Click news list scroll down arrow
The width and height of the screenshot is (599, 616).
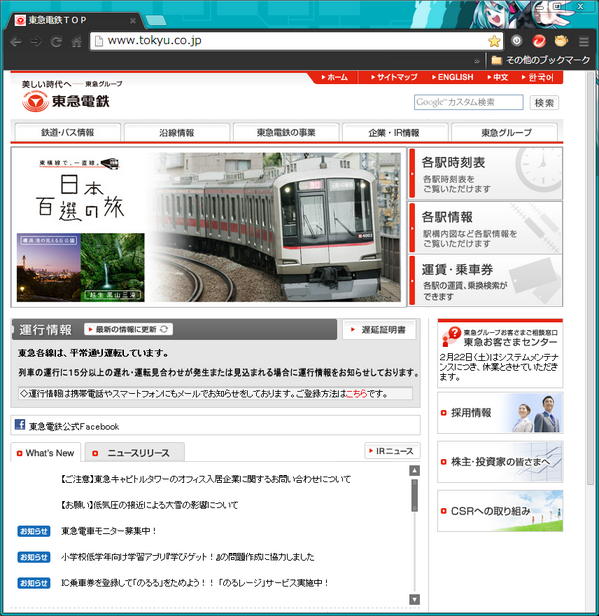414,600
